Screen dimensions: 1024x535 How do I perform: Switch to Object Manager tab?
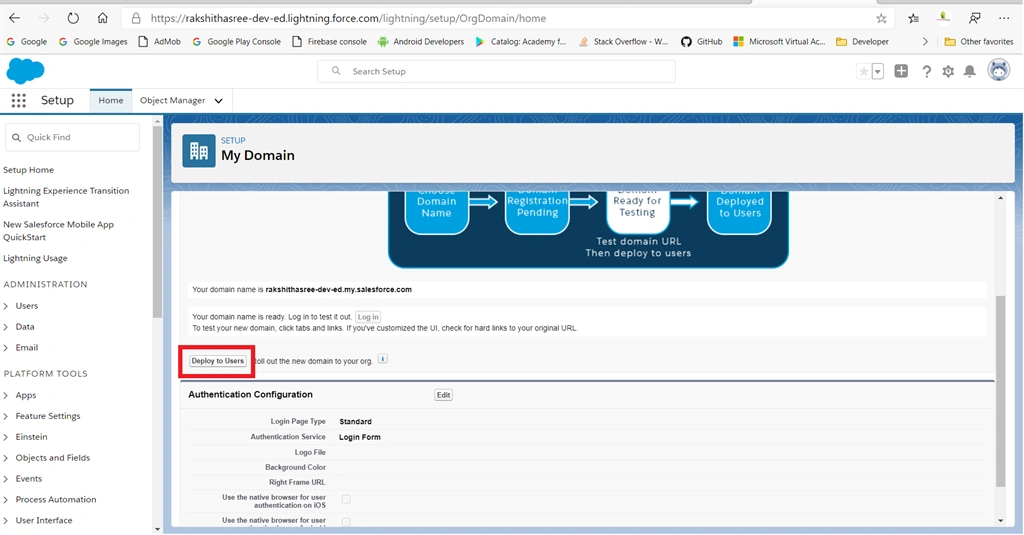point(172,101)
